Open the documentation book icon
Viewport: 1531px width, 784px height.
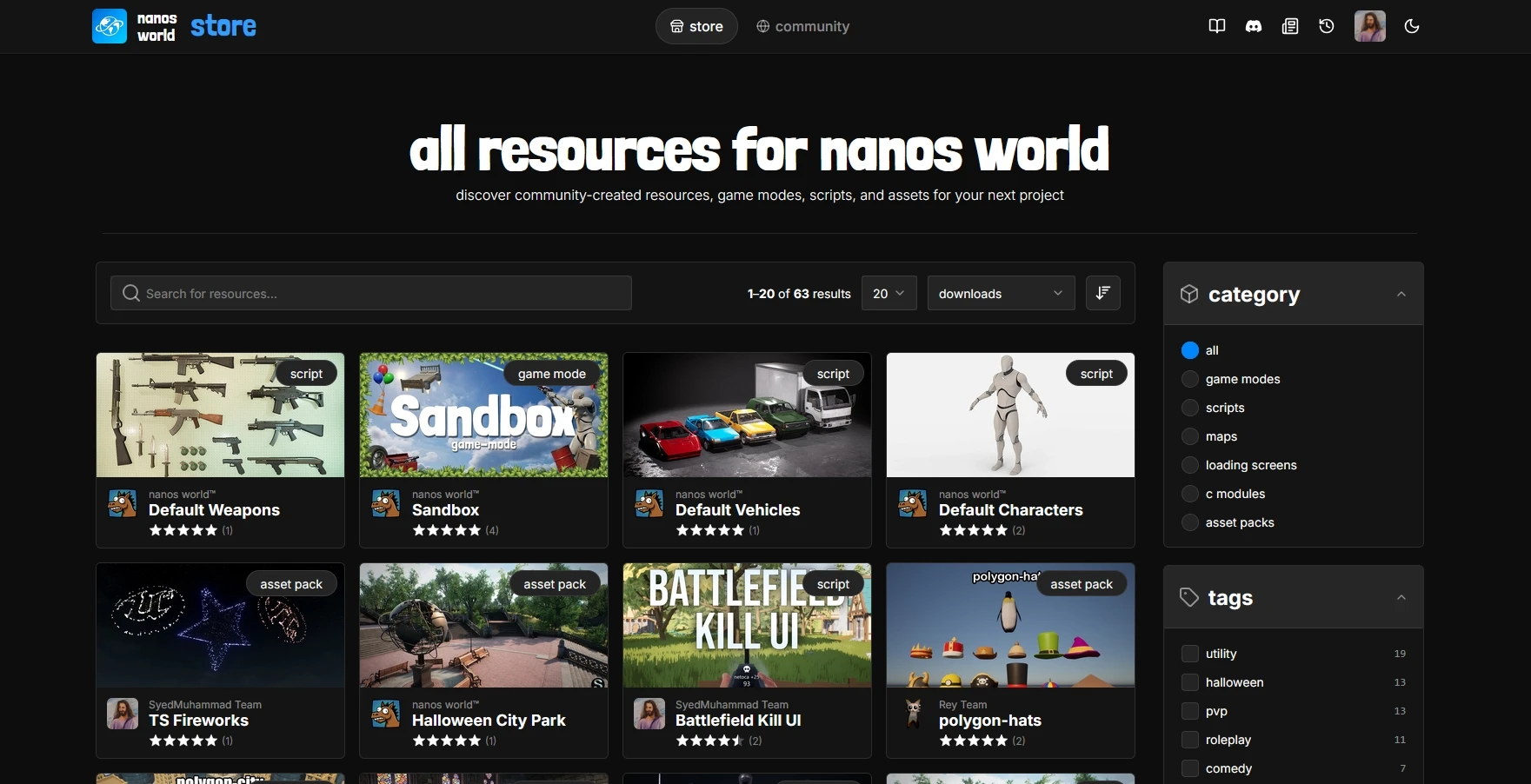1217,26
